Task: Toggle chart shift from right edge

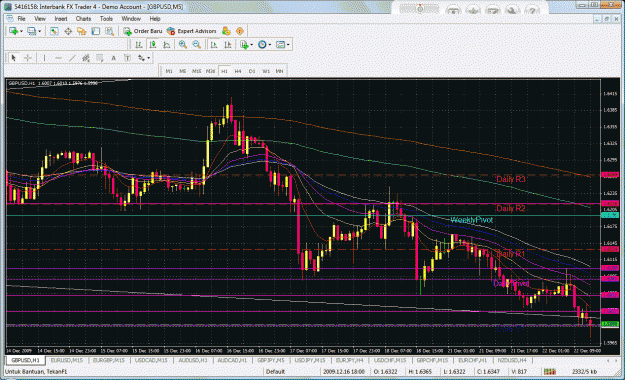Action: [228, 45]
